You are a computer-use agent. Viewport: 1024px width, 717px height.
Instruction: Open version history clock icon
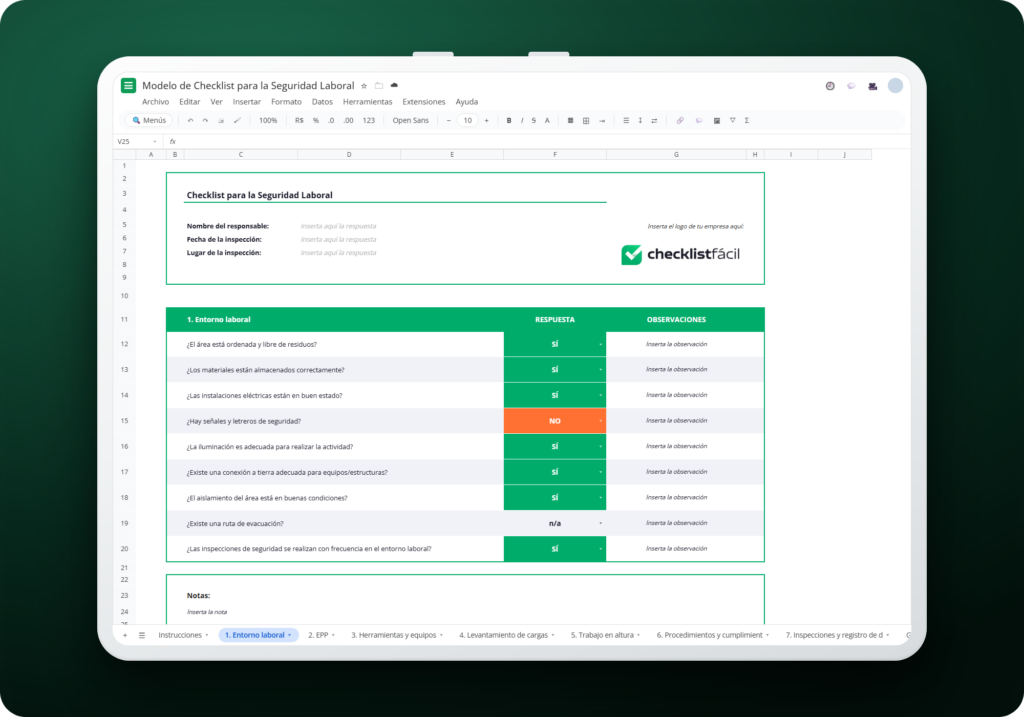(x=830, y=86)
